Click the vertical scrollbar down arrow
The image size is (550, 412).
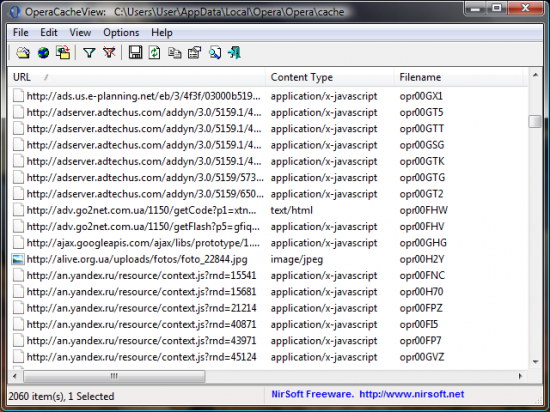535,362
